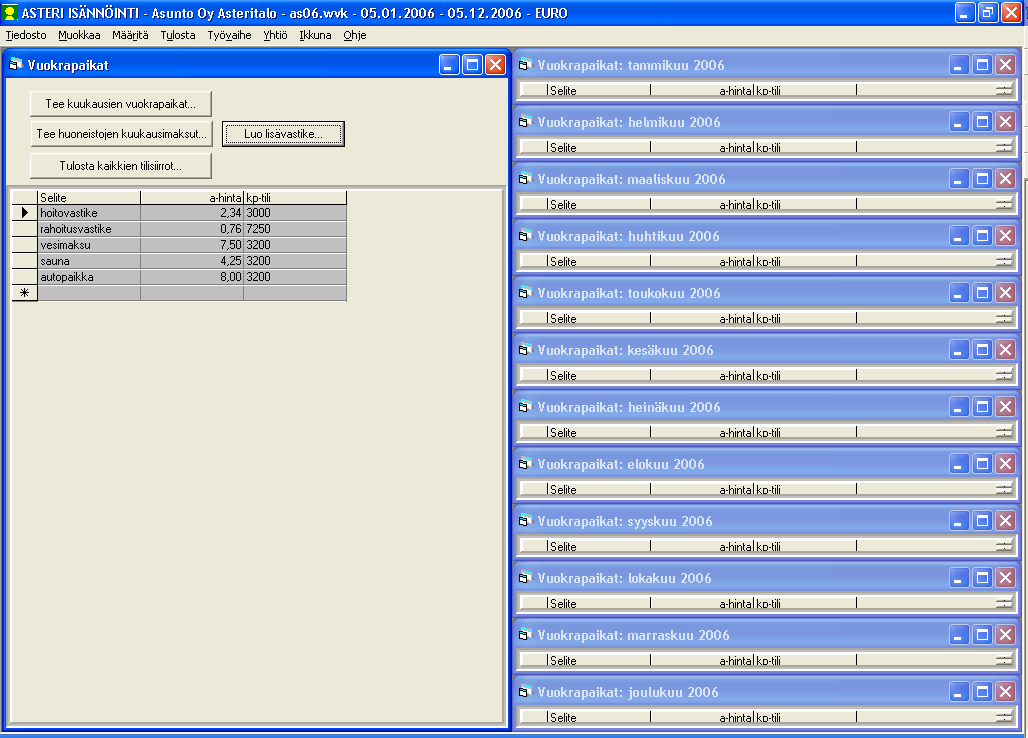
Task: Open the Tiedosto menu
Action: [x=26, y=35]
